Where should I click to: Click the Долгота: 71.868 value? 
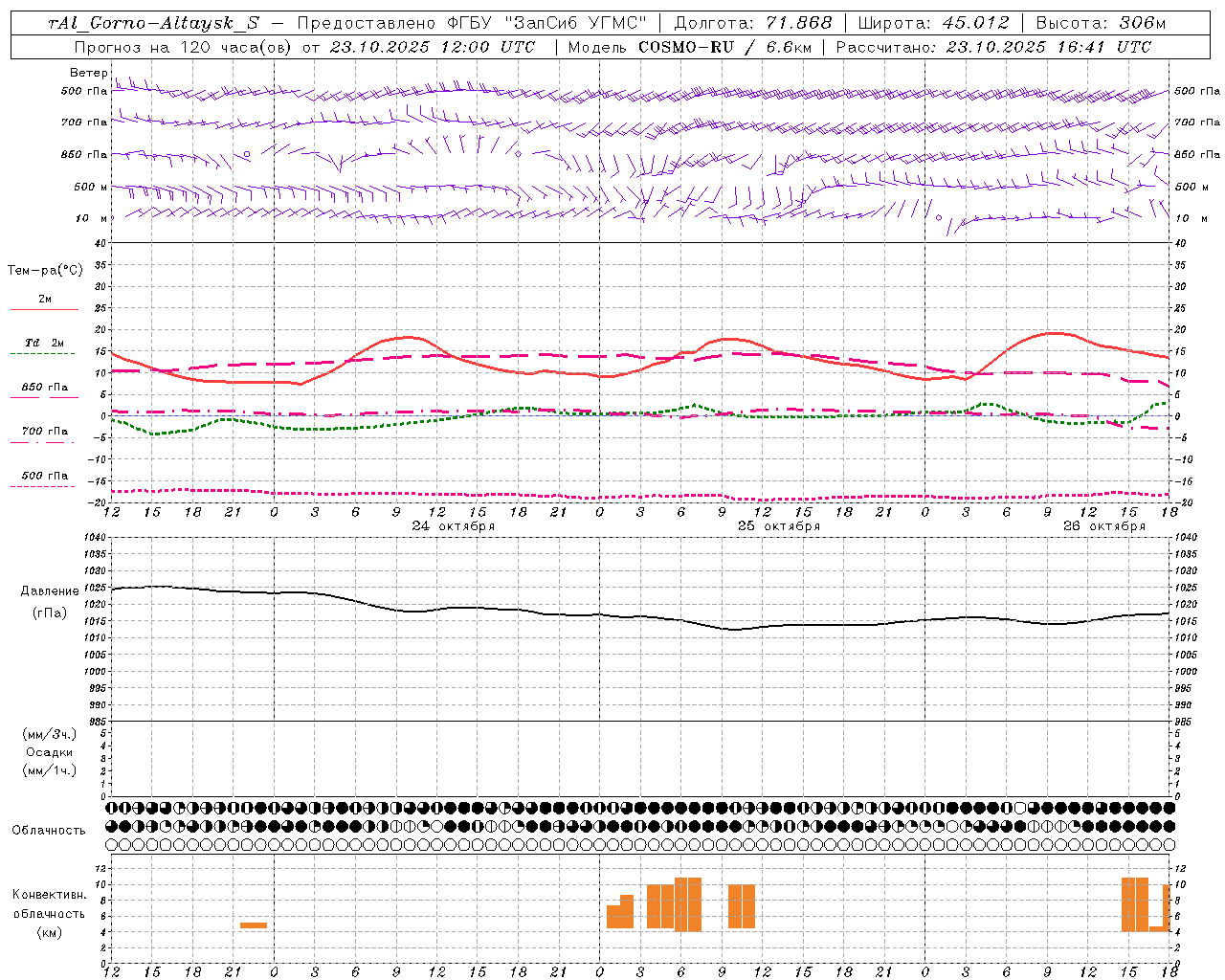[754, 23]
